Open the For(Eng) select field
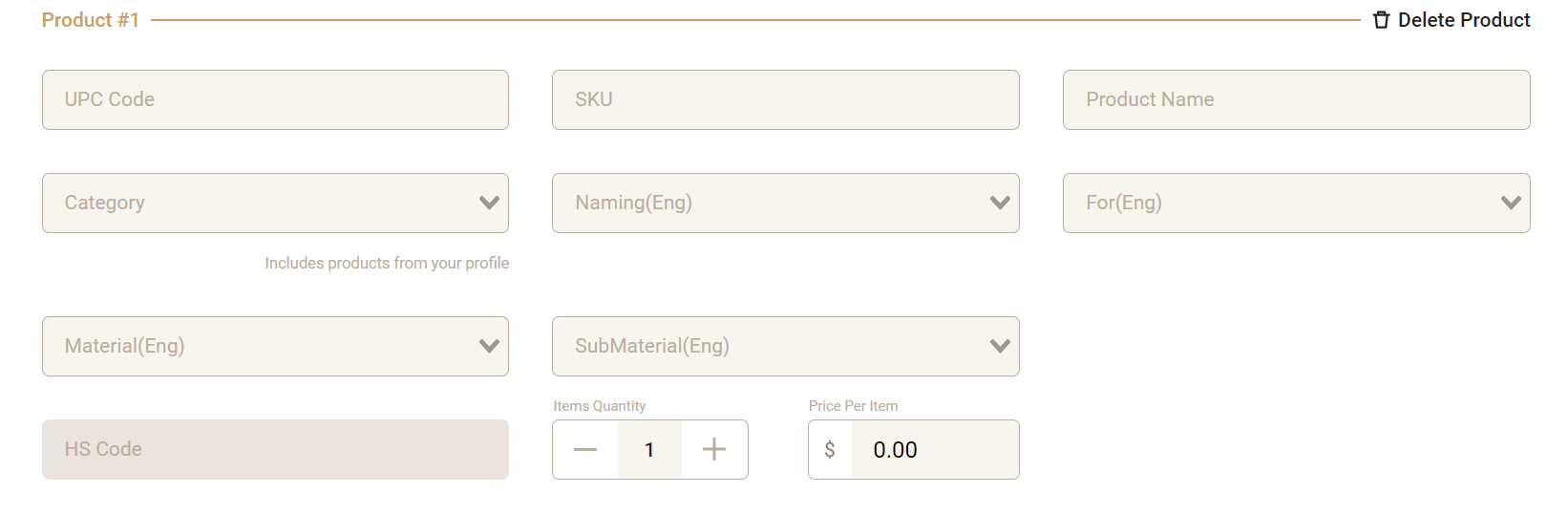The width and height of the screenshot is (1568, 515). [x=1275, y=203]
